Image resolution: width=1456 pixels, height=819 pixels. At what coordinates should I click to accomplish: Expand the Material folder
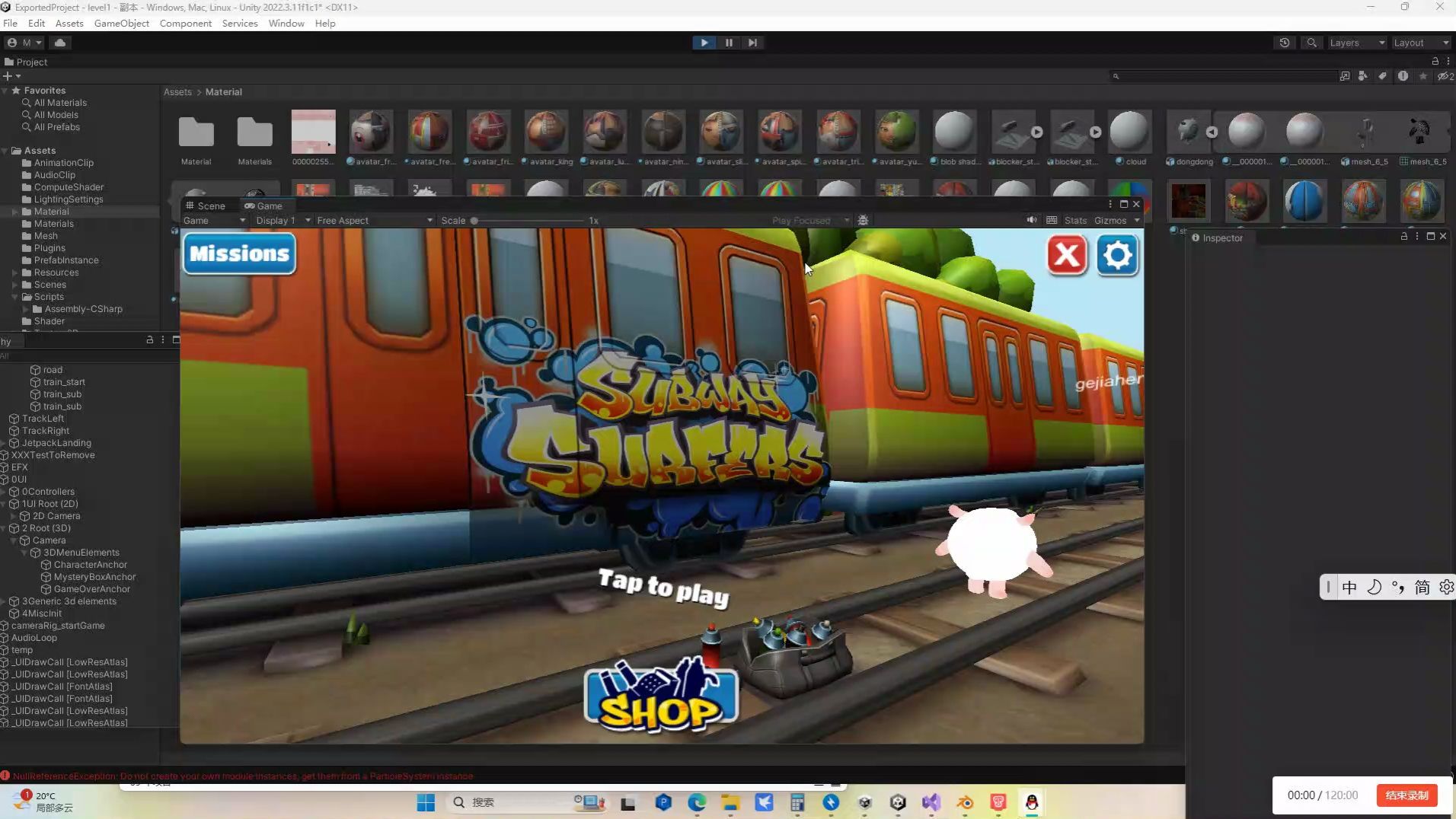(15, 212)
